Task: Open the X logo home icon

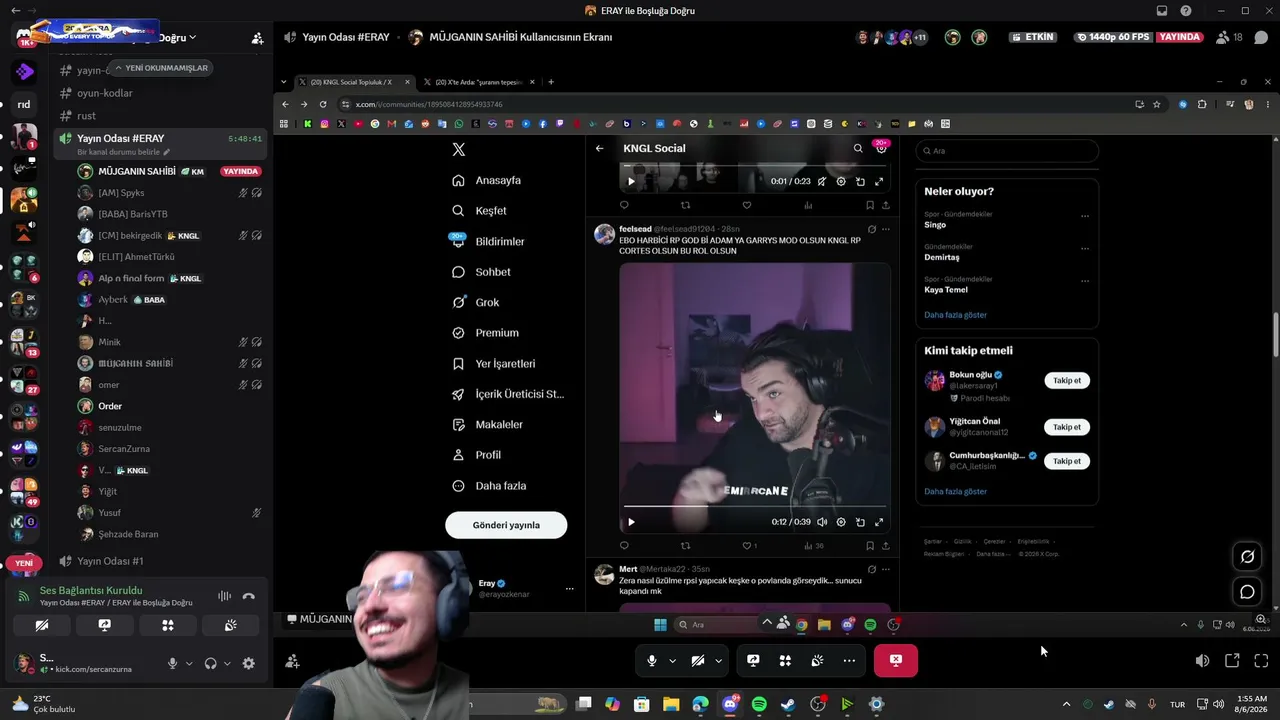Action: 459,149
